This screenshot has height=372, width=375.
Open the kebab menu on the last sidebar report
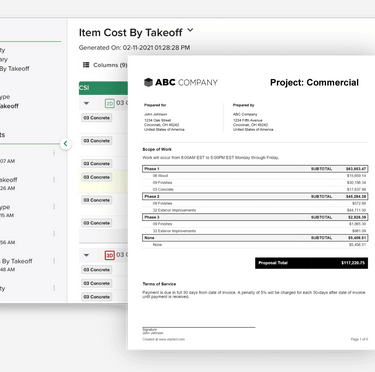click(x=54, y=288)
